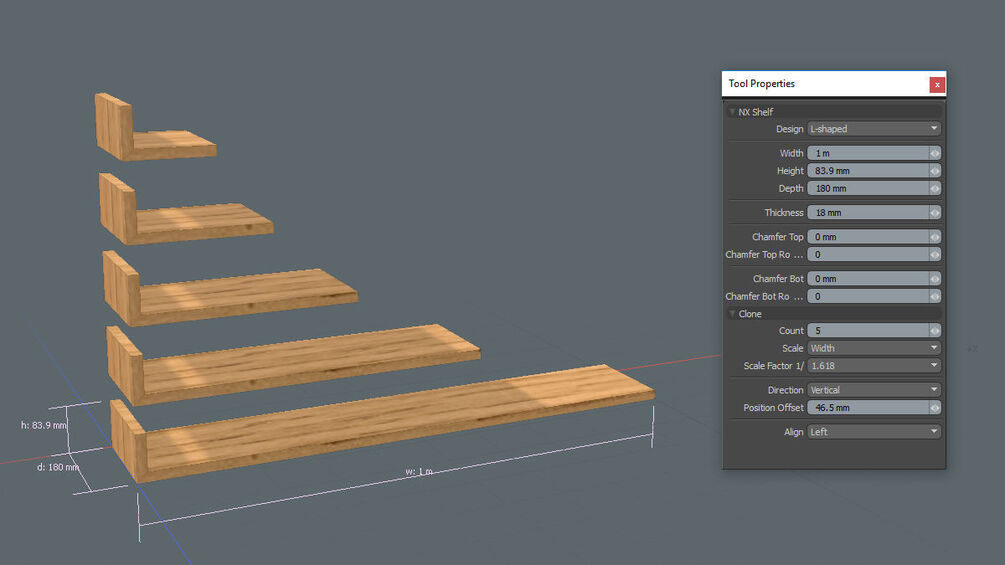Collapse the NX Shelf section

pos(732,111)
